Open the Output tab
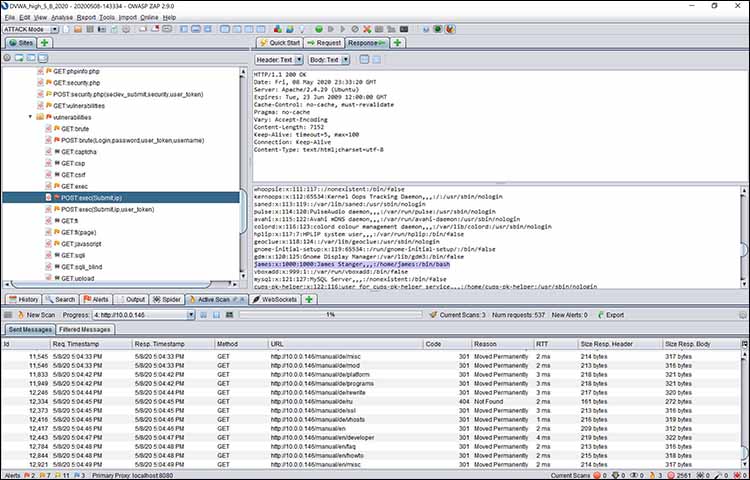The height and width of the screenshot is (480, 750). (131, 300)
